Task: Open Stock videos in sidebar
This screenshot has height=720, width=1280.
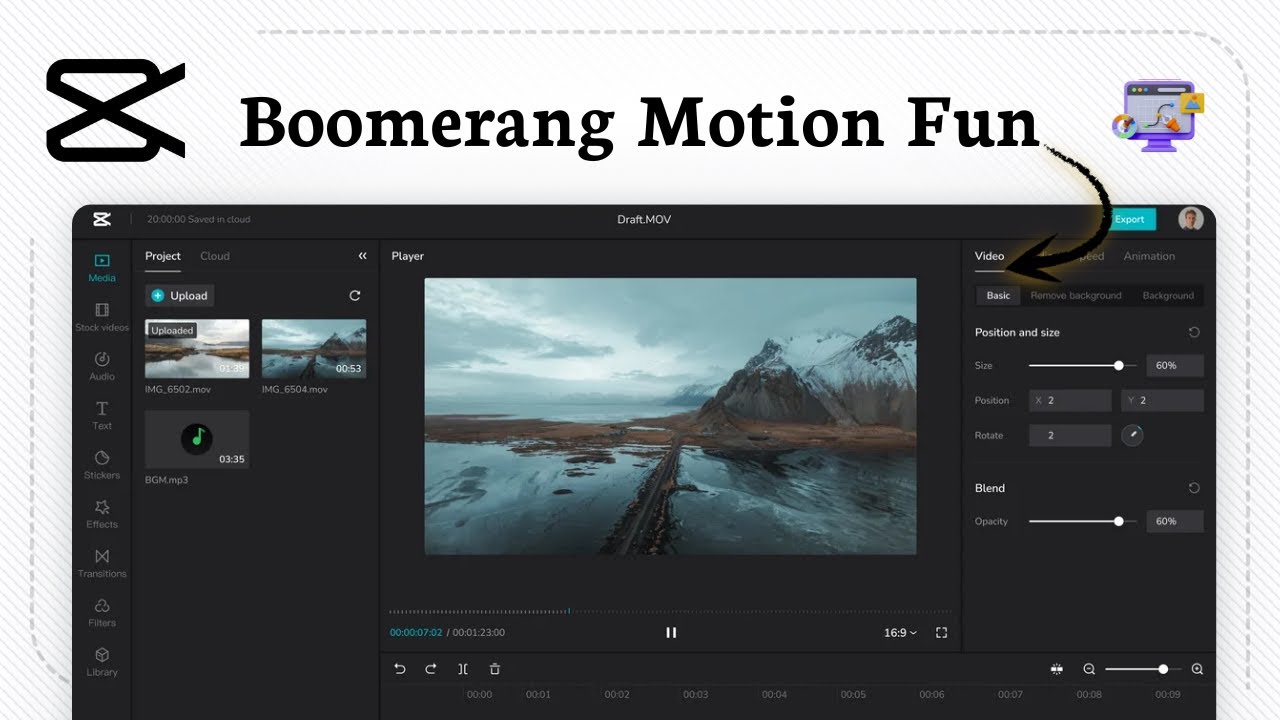Action: [102, 317]
